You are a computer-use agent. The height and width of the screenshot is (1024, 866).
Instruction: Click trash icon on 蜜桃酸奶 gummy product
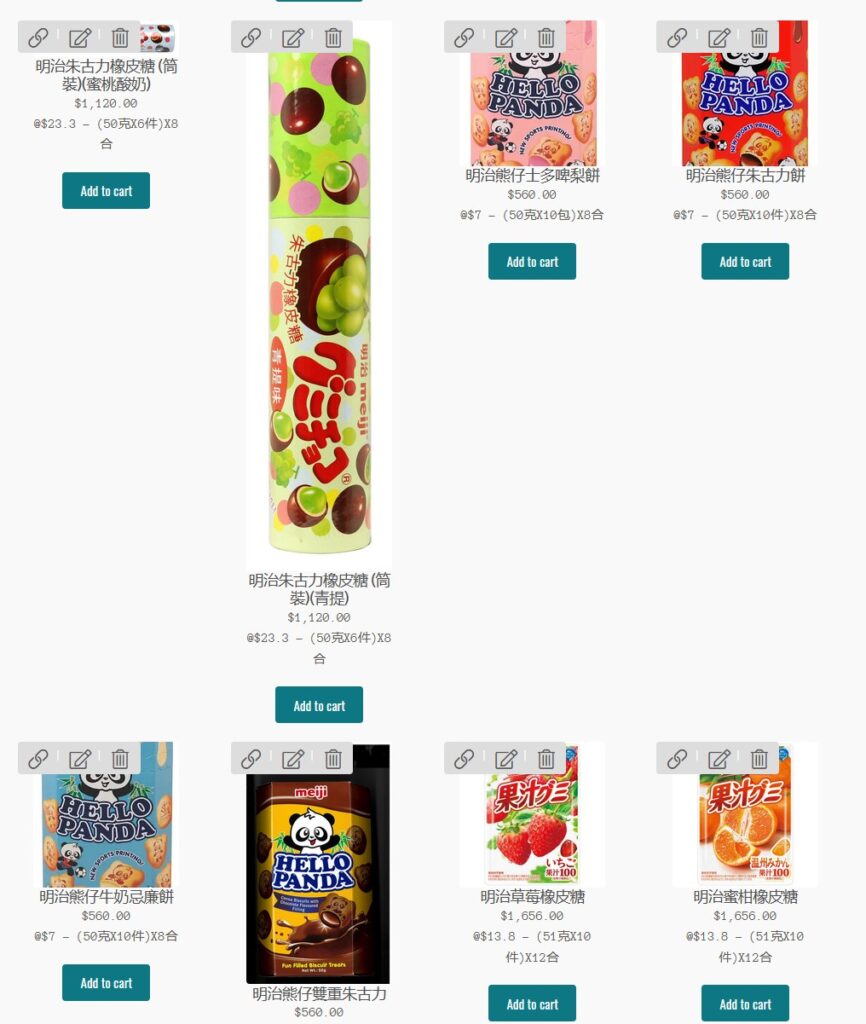(x=120, y=38)
